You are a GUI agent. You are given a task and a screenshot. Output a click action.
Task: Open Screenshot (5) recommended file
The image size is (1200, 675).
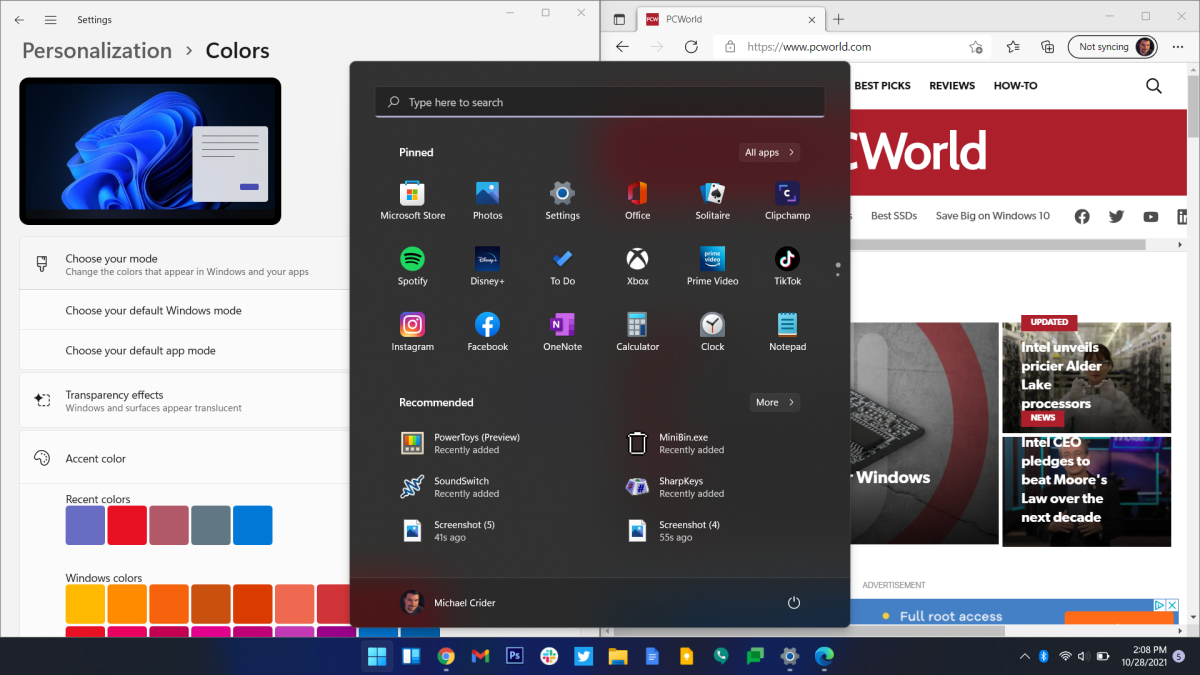[448, 531]
